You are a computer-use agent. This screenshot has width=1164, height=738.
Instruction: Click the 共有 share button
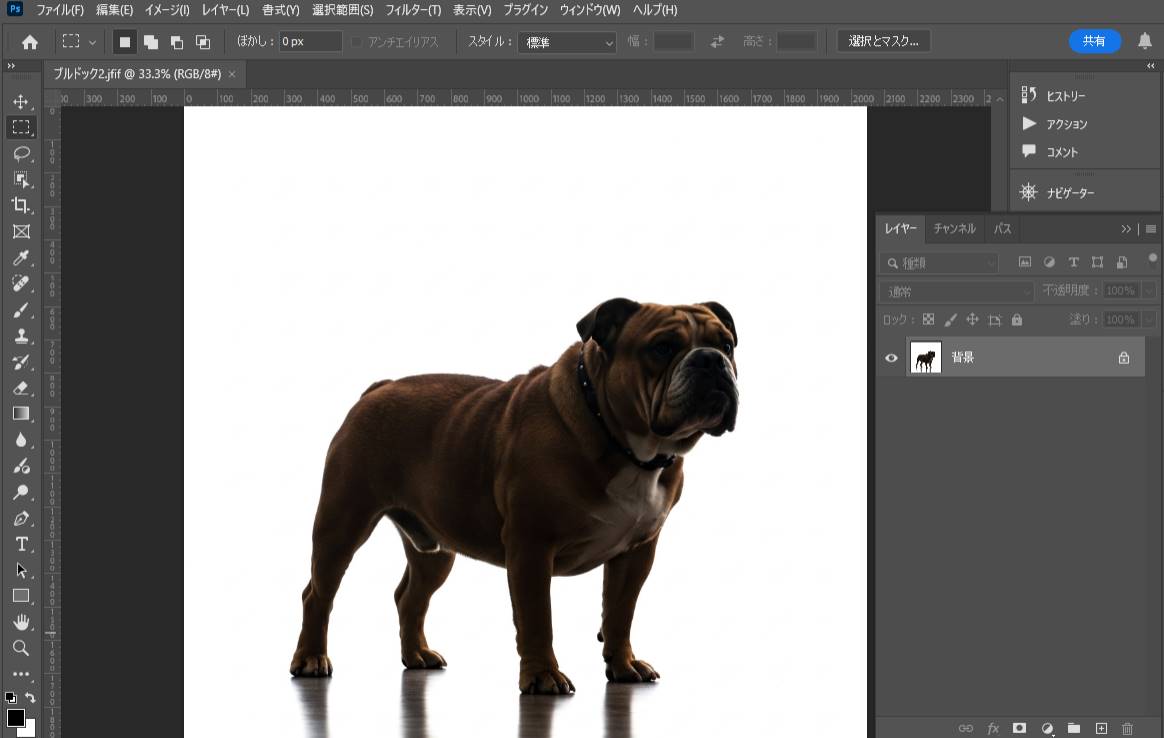[1094, 42]
